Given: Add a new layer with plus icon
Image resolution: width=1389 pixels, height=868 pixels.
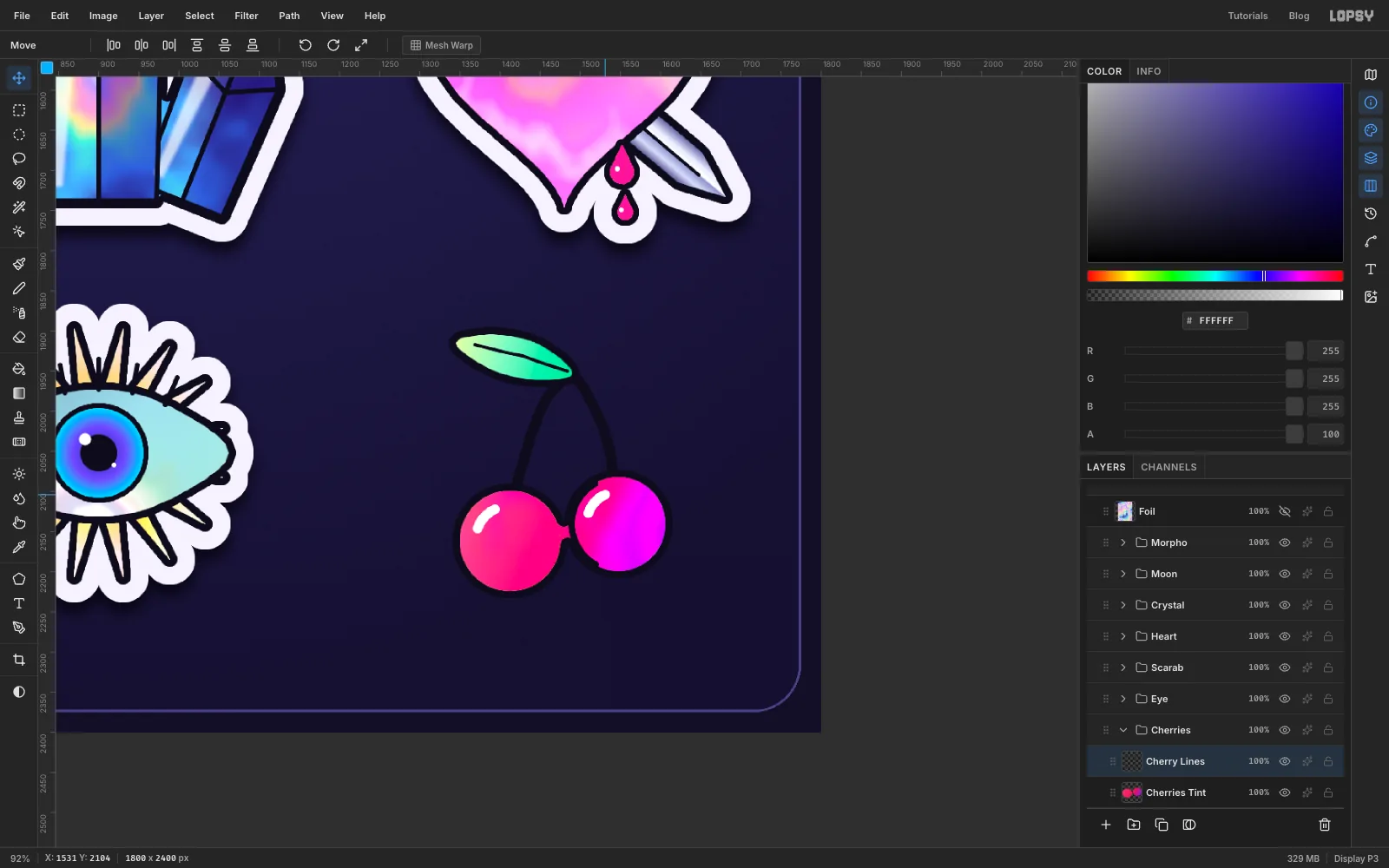Looking at the screenshot, I should click(1106, 825).
